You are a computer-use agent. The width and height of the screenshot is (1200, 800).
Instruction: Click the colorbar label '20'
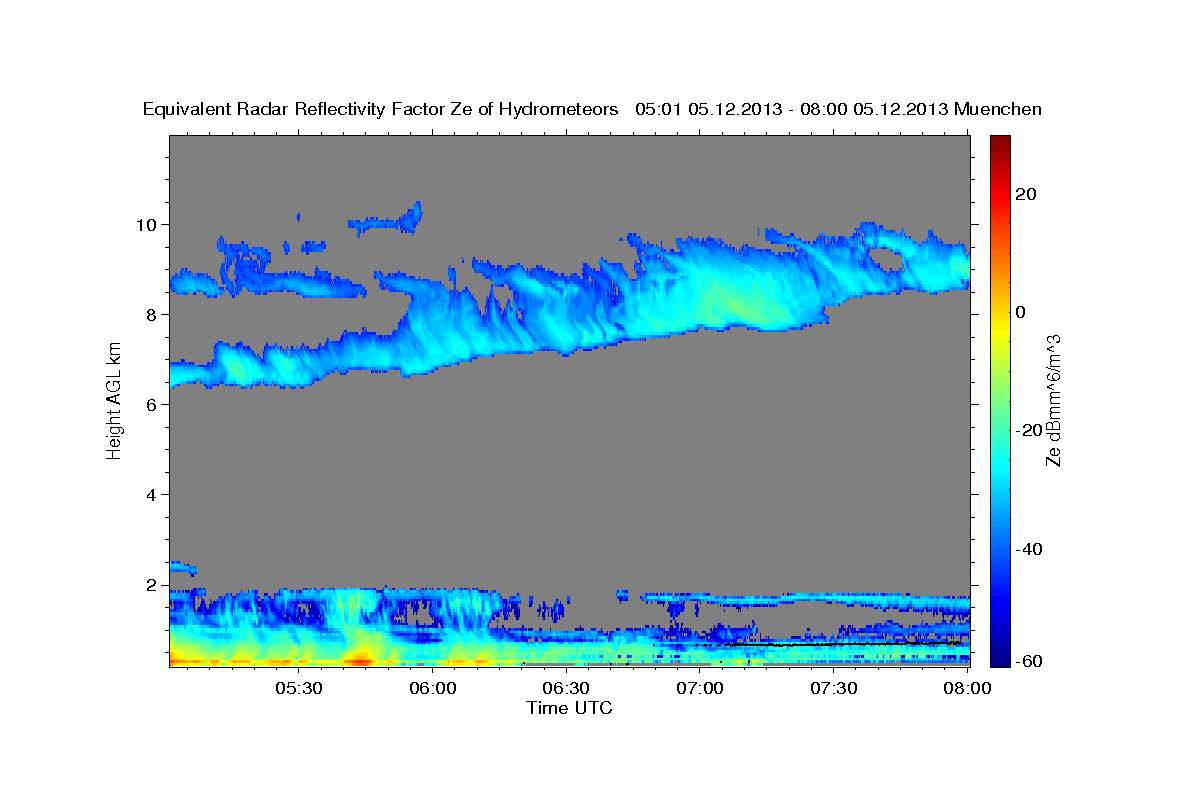[x=1027, y=194]
